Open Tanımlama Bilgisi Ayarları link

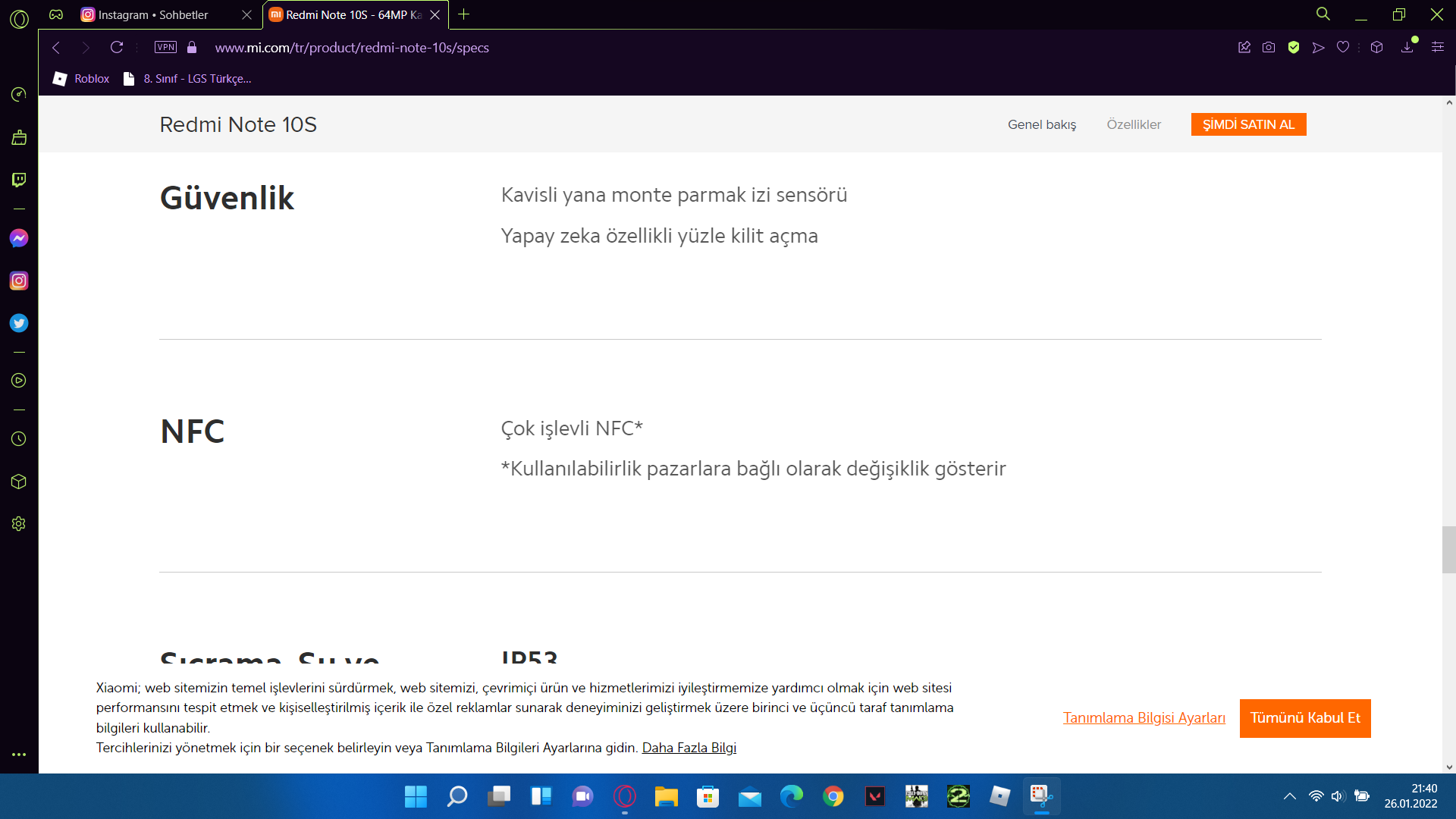click(1144, 718)
